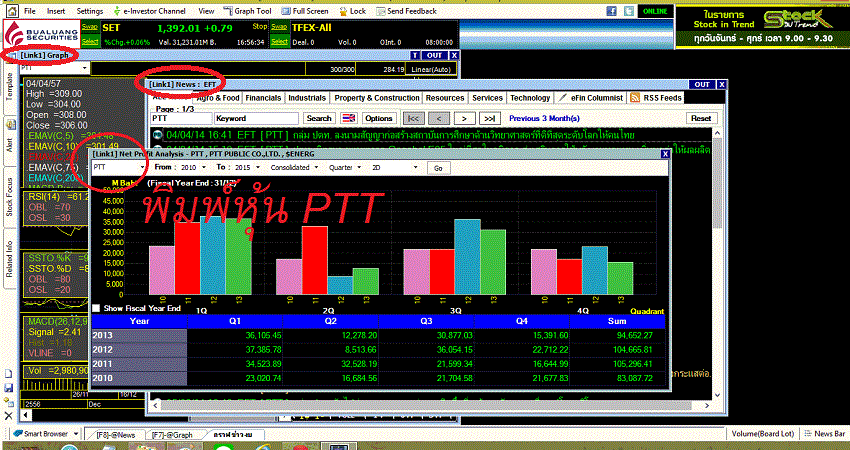Go to next news page with >
Image resolution: width=850 pixels, height=450 pixels.
click(x=465, y=118)
